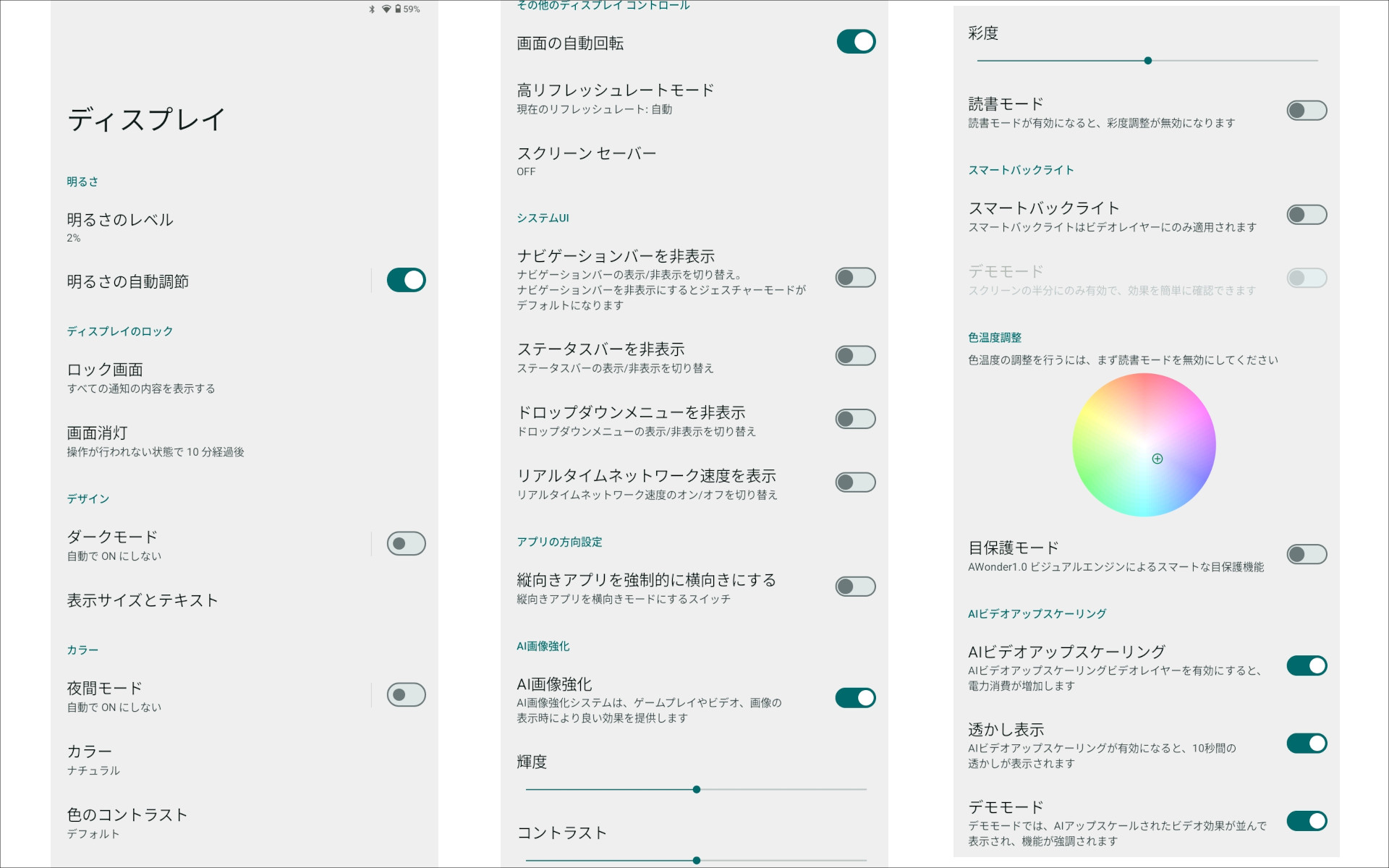Turn off 透かし表示

click(1307, 743)
